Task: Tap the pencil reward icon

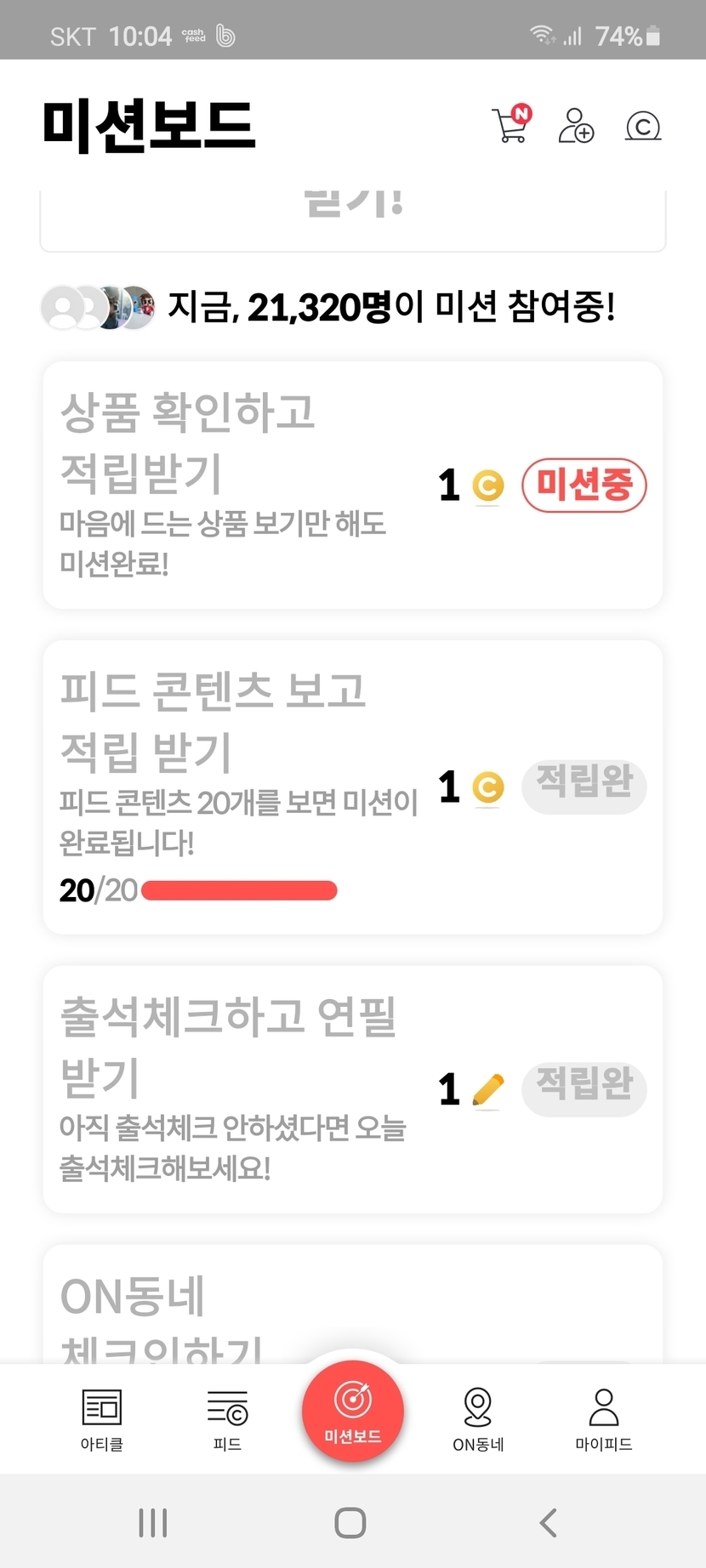Action: pyautogui.click(x=487, y=1089)
